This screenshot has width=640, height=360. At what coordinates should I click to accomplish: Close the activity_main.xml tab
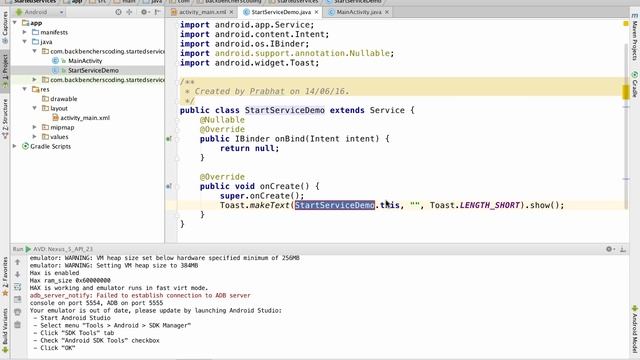[231, 12]
